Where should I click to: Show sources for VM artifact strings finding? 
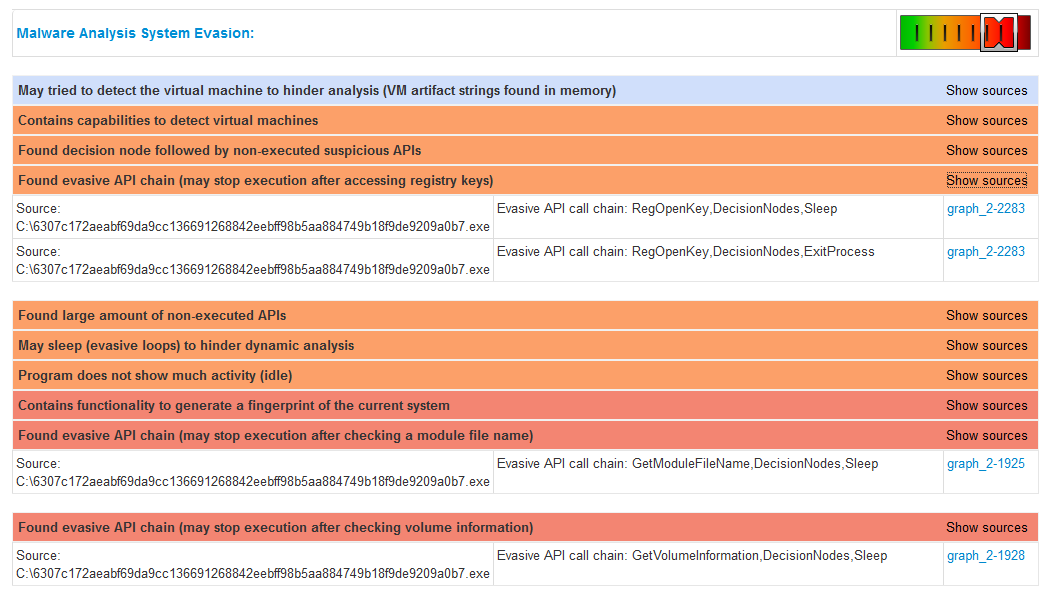[x=986, y=90]
